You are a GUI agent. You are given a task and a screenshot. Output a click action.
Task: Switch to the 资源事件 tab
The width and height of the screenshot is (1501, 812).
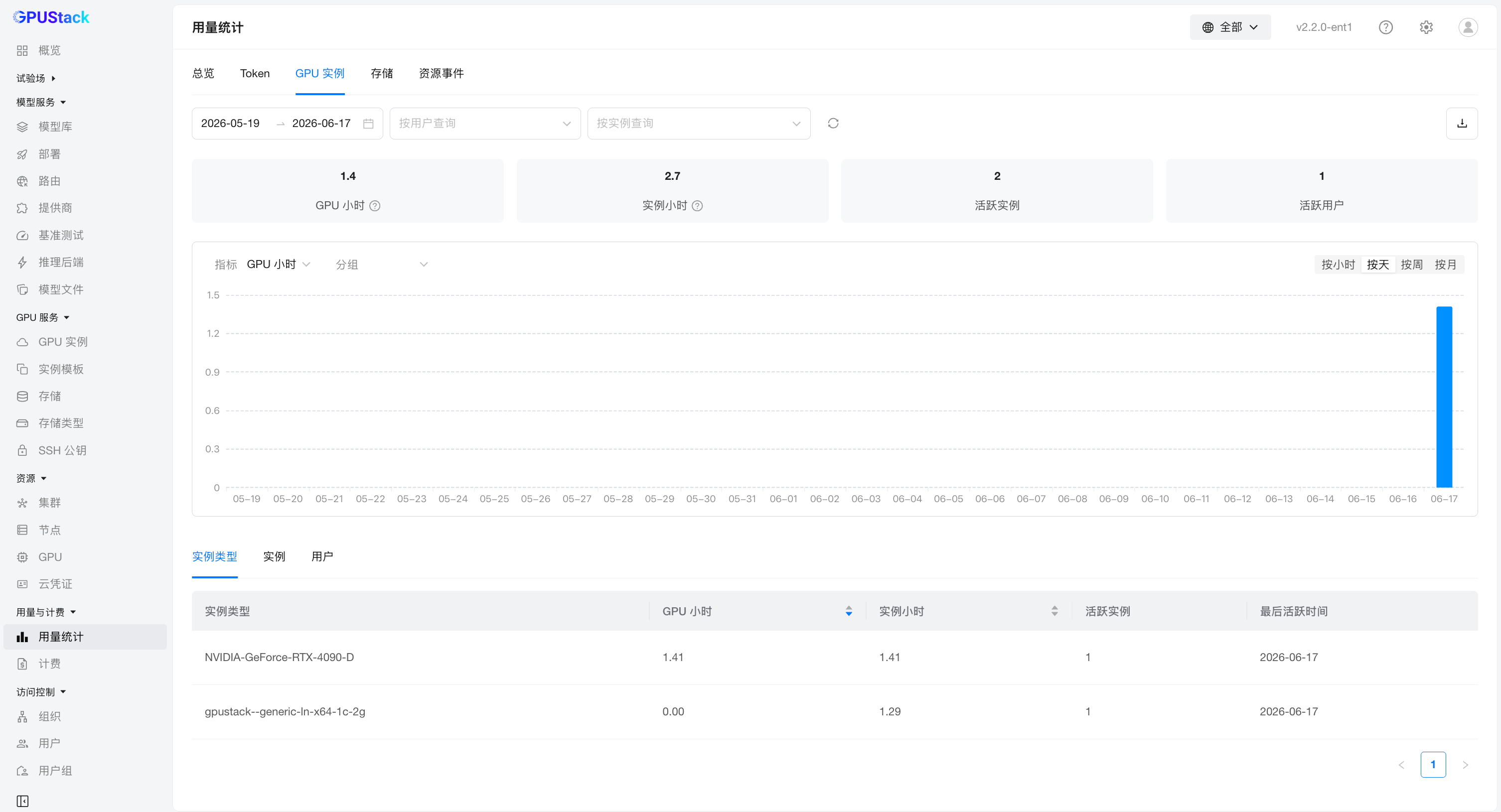coord(441,73)
